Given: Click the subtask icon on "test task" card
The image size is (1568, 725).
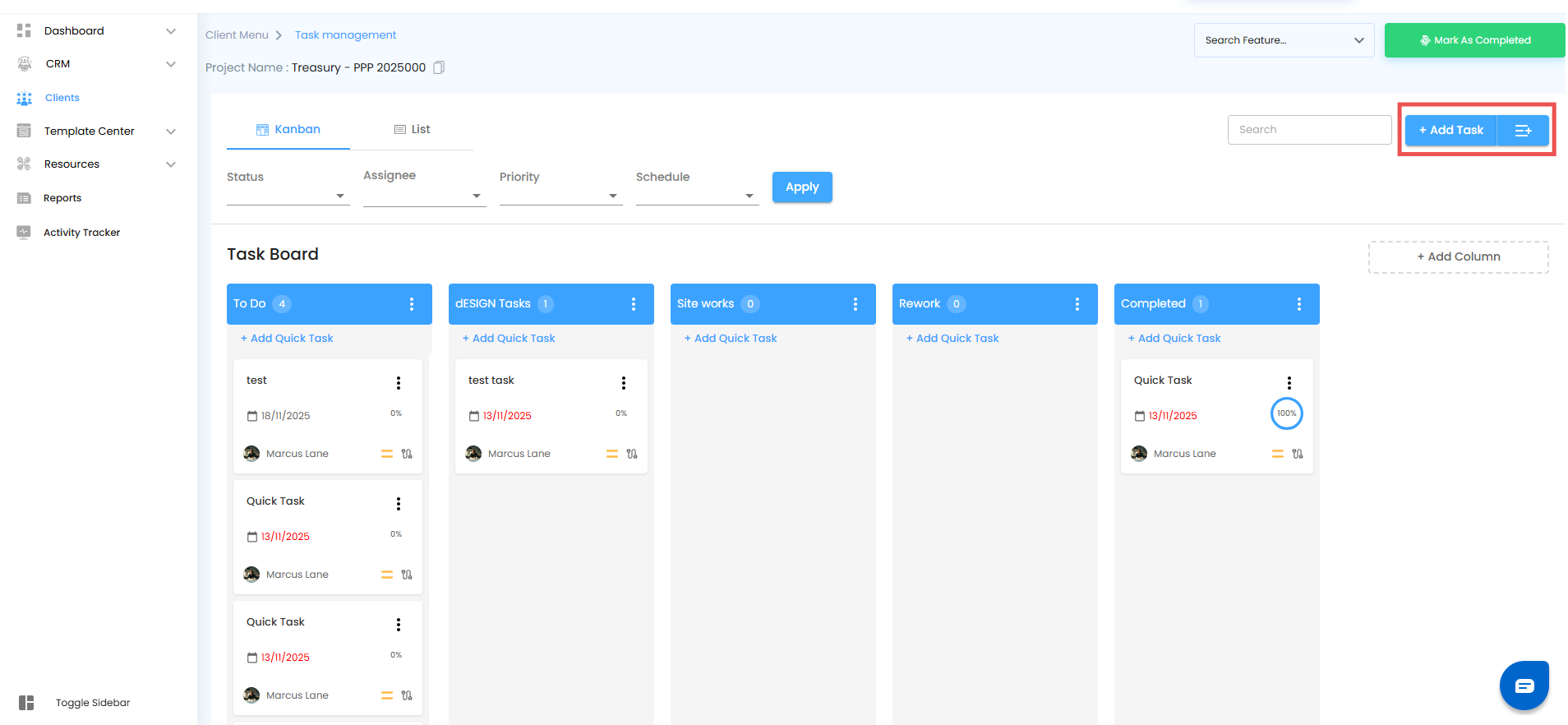Looking at the screenshot, I should click(x=632, y=454).
